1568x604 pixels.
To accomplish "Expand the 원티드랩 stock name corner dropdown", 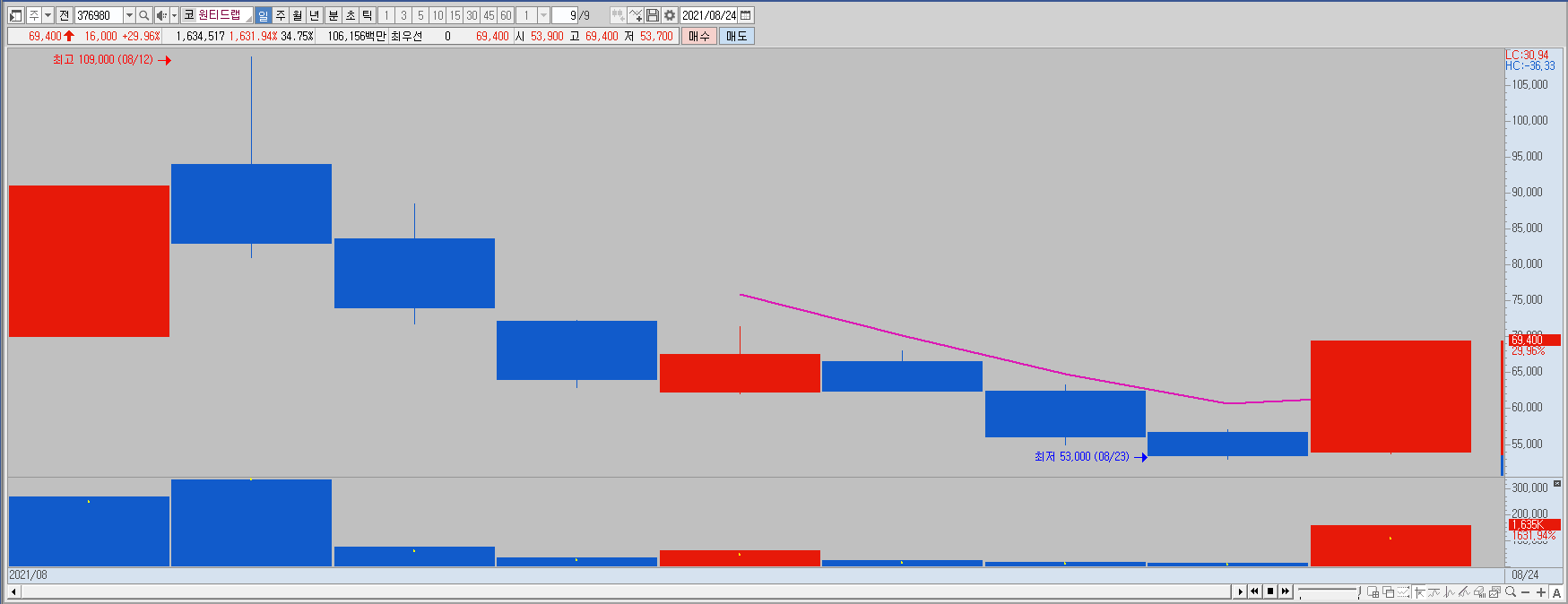I will tap(248, 18).
